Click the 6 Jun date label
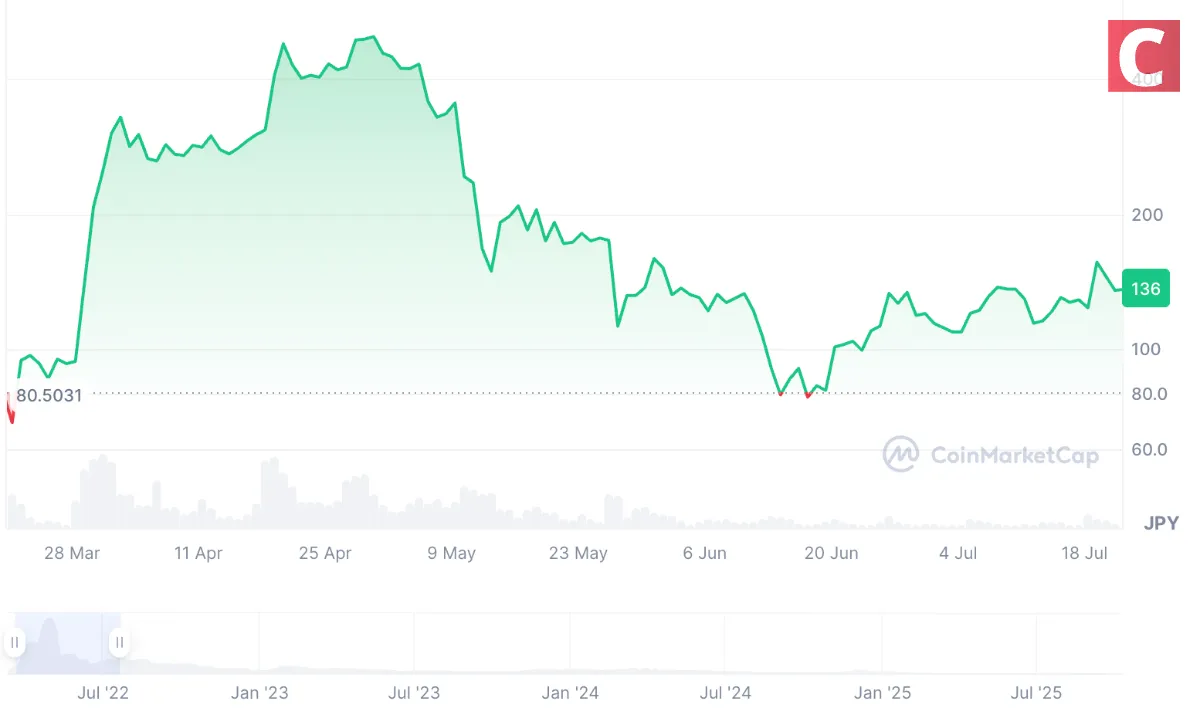Viewport: 1200px width, 718px height. 704,553
